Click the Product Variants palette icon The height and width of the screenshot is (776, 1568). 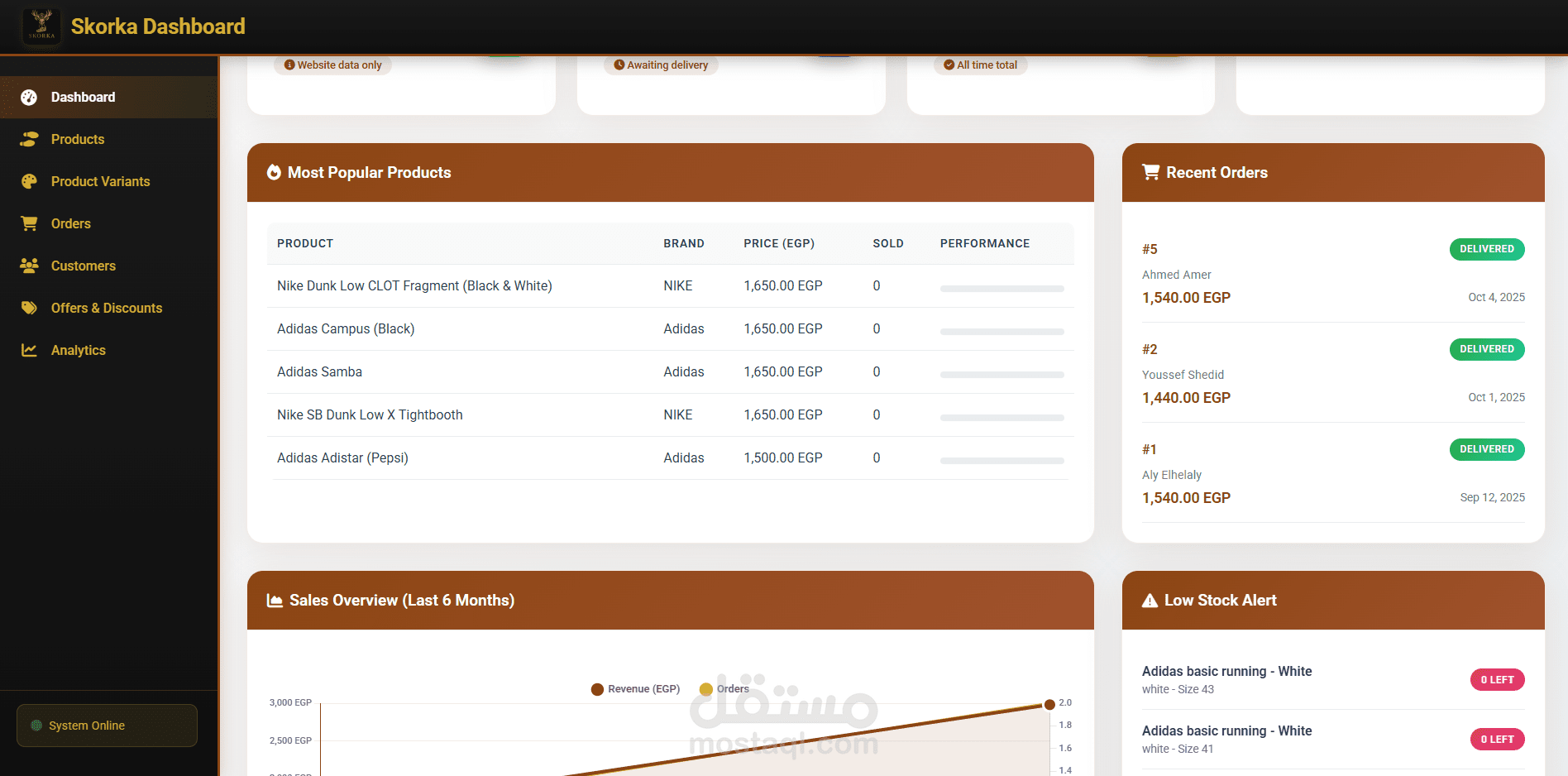pos(29,181)
